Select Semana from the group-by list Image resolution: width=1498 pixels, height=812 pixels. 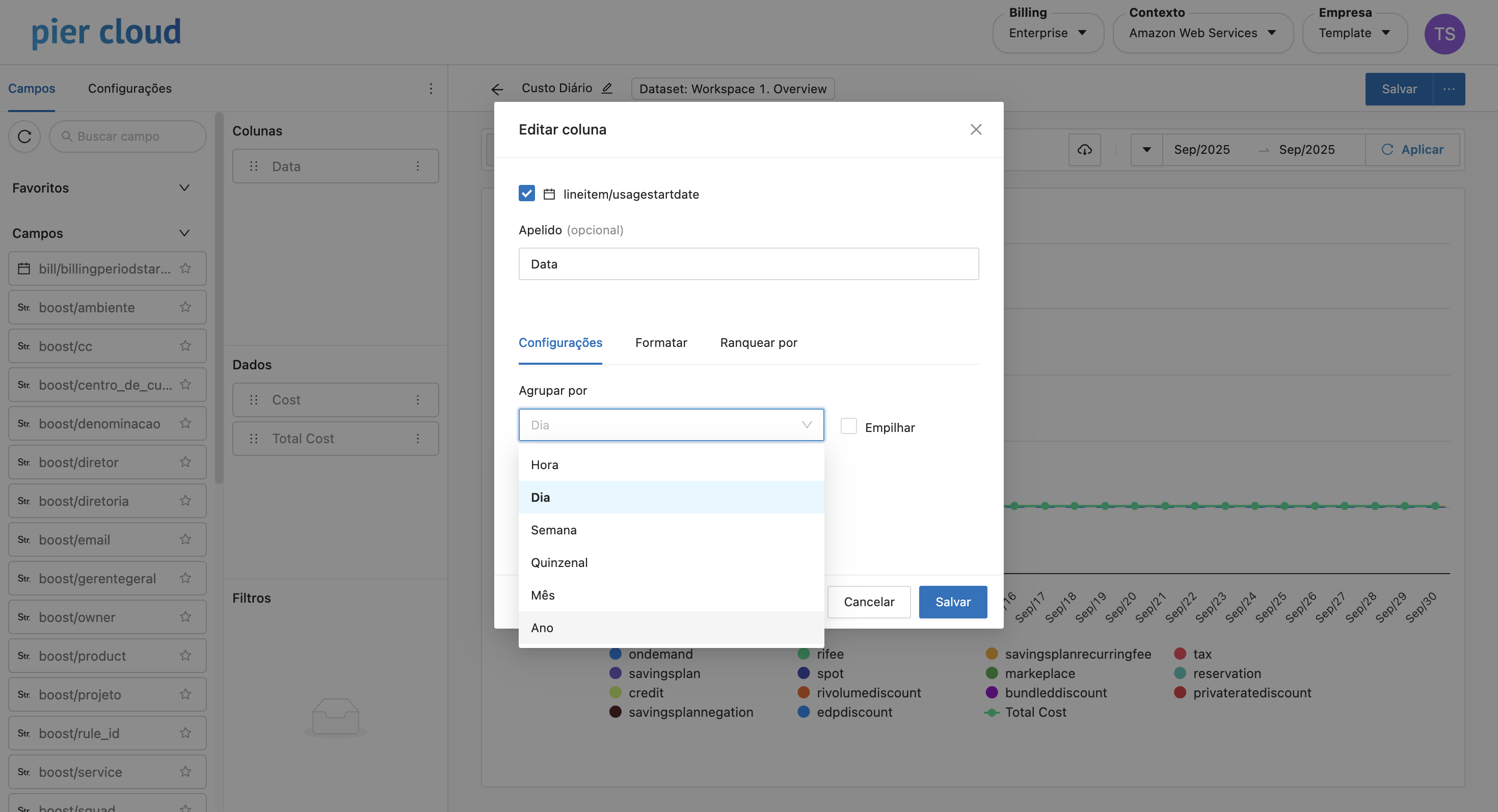pyautogui.click(x=554, y=530)
